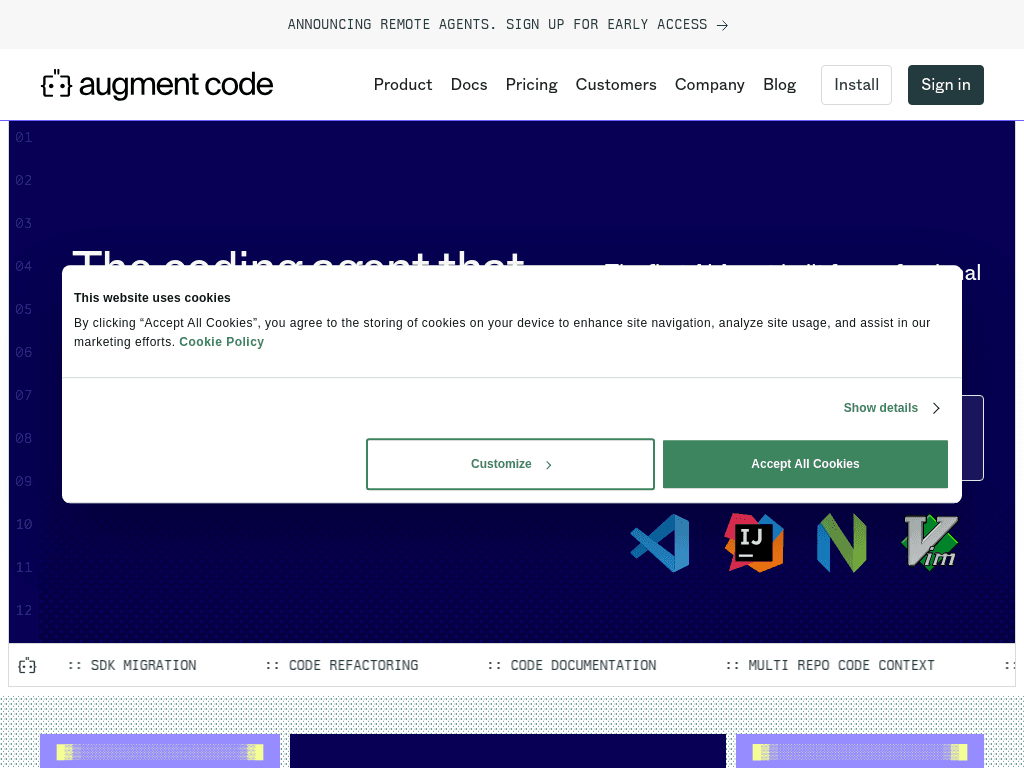Click the IntelliJ IDEA icon
The height and width of the screenshot is (768, 1024).
coord(754,543)
